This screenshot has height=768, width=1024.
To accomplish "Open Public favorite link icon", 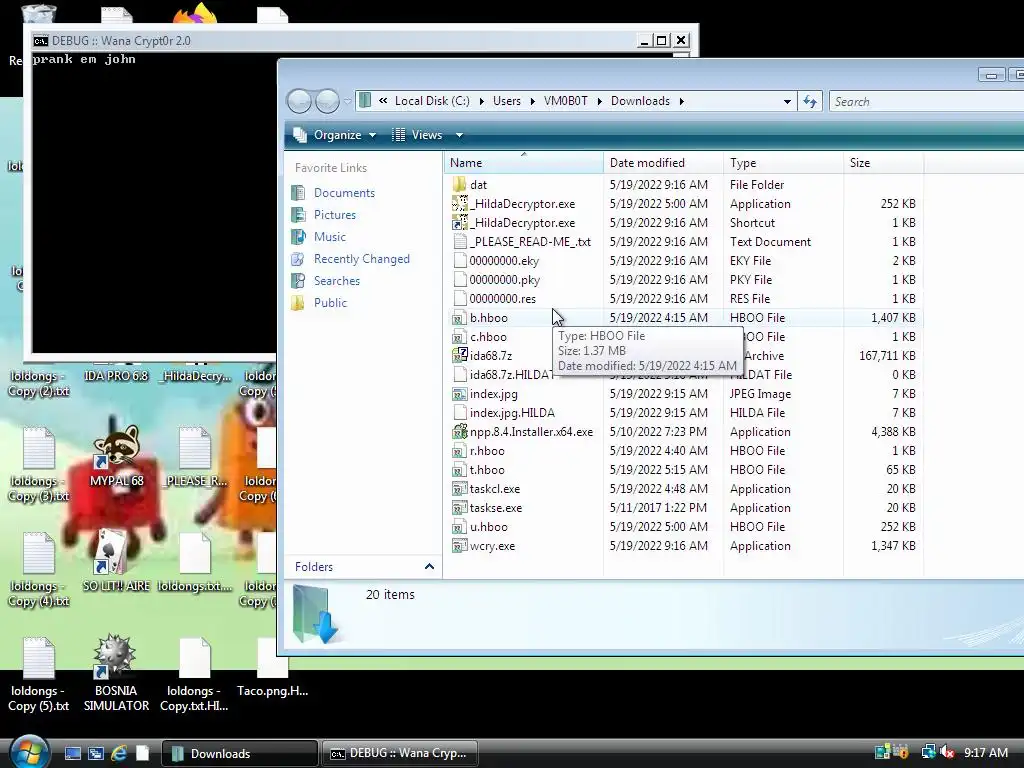I will pos(298,302).
